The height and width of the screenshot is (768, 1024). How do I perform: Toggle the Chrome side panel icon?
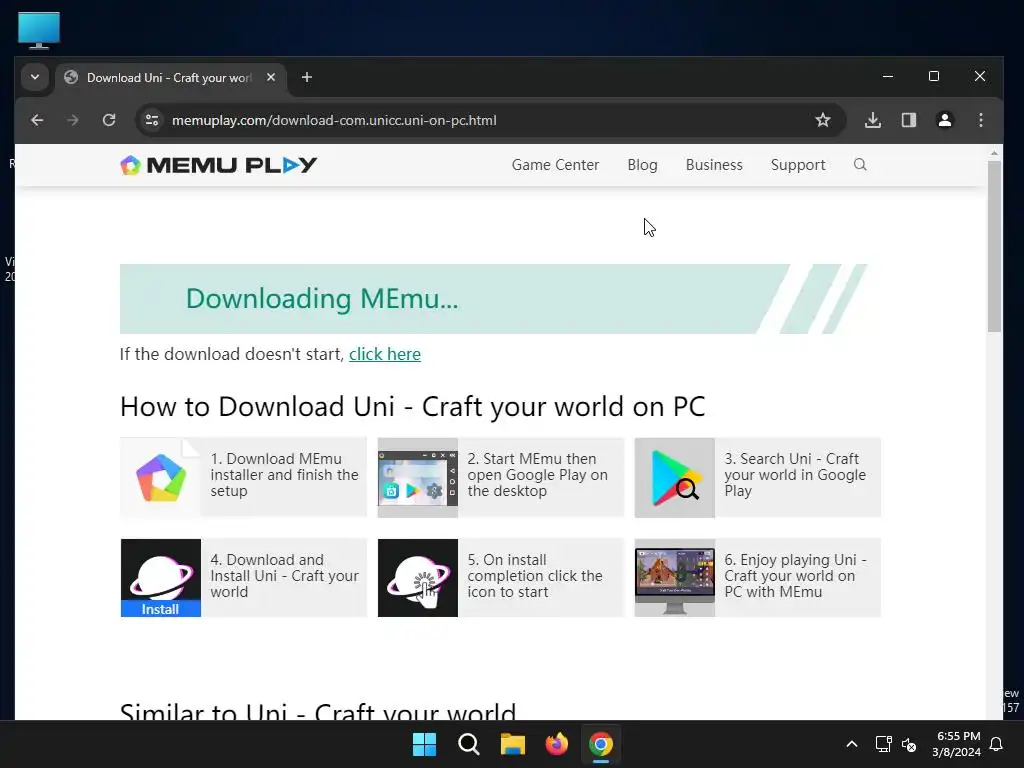point(909,120)
